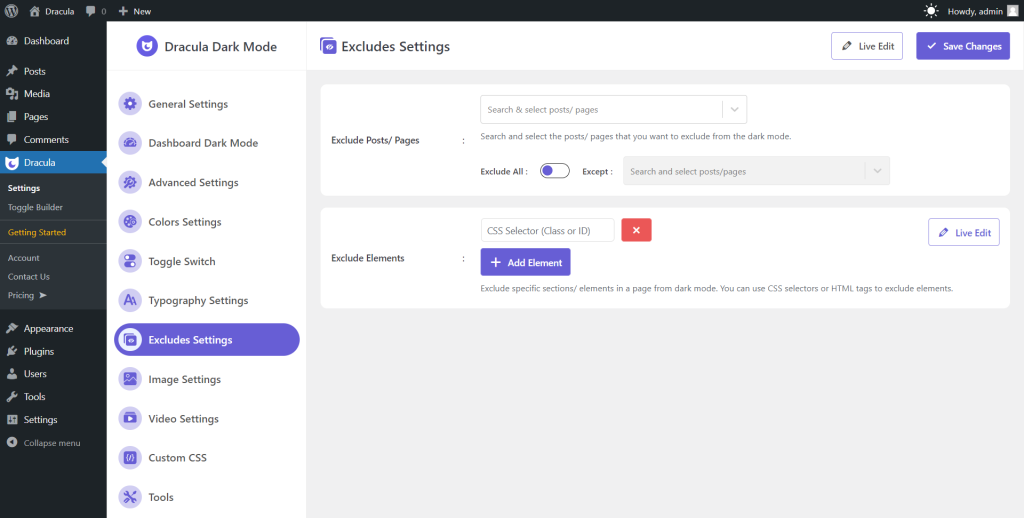
Task: Click the Dracula bat icon in sidebar
Action: 12,163
